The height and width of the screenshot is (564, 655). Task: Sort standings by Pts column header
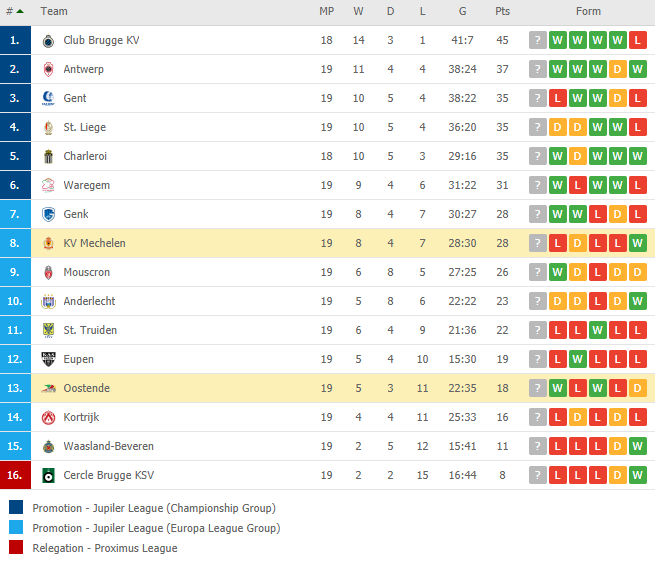point(502,11)
